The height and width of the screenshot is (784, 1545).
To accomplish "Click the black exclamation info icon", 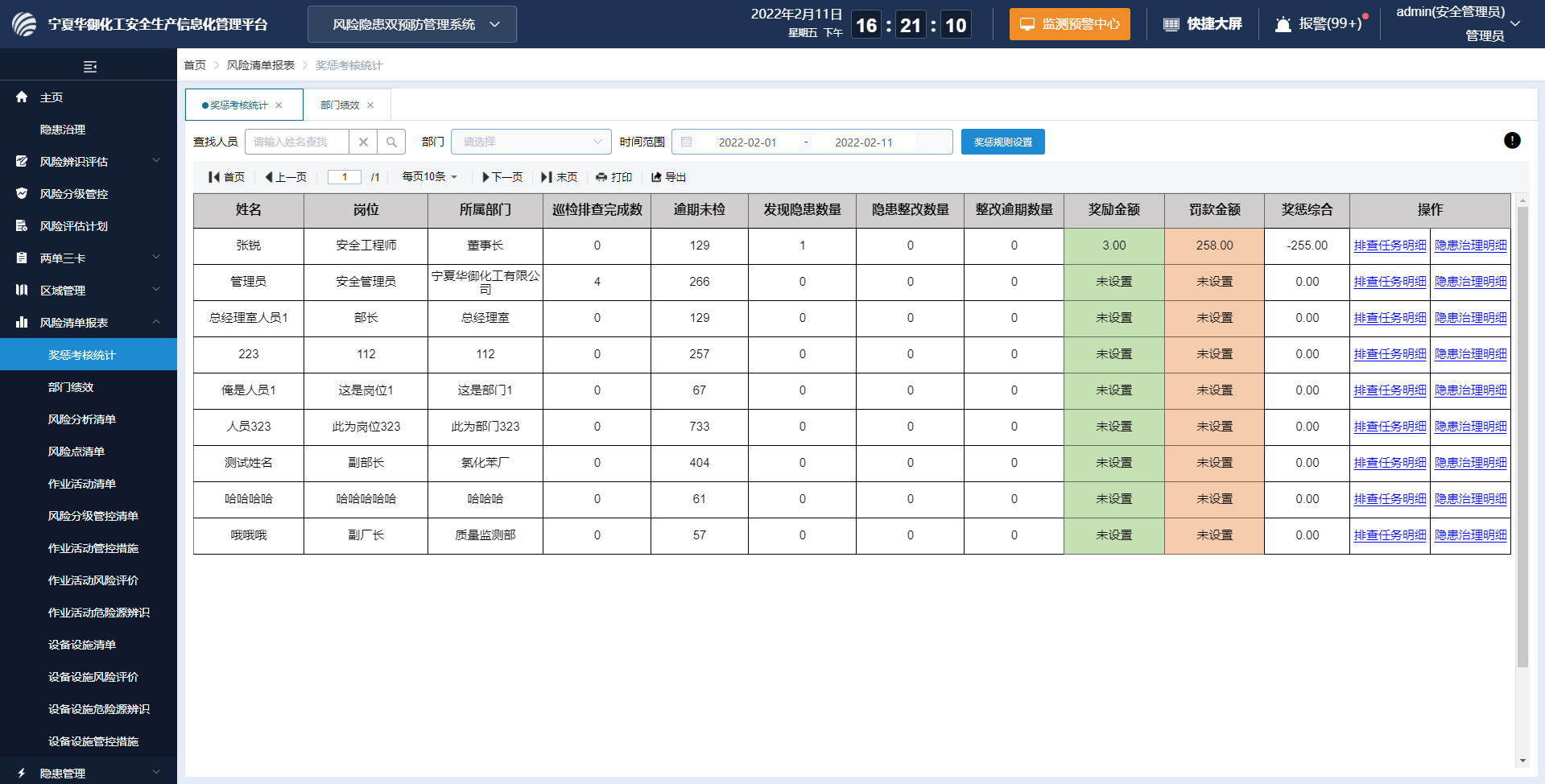I will click(1512, 140).
